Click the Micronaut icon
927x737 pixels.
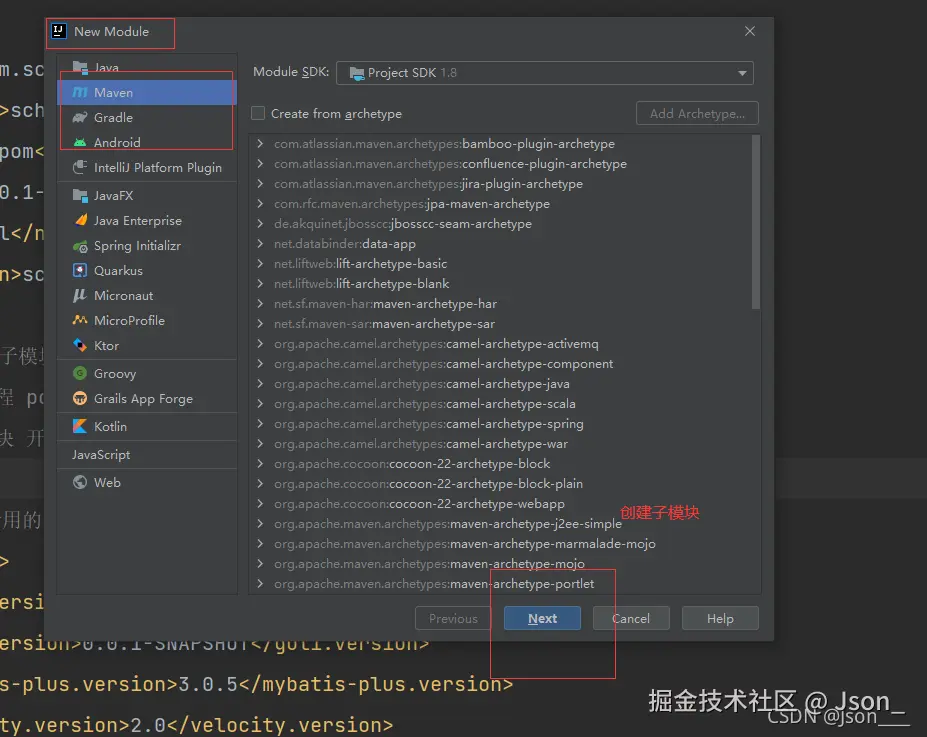80,296
